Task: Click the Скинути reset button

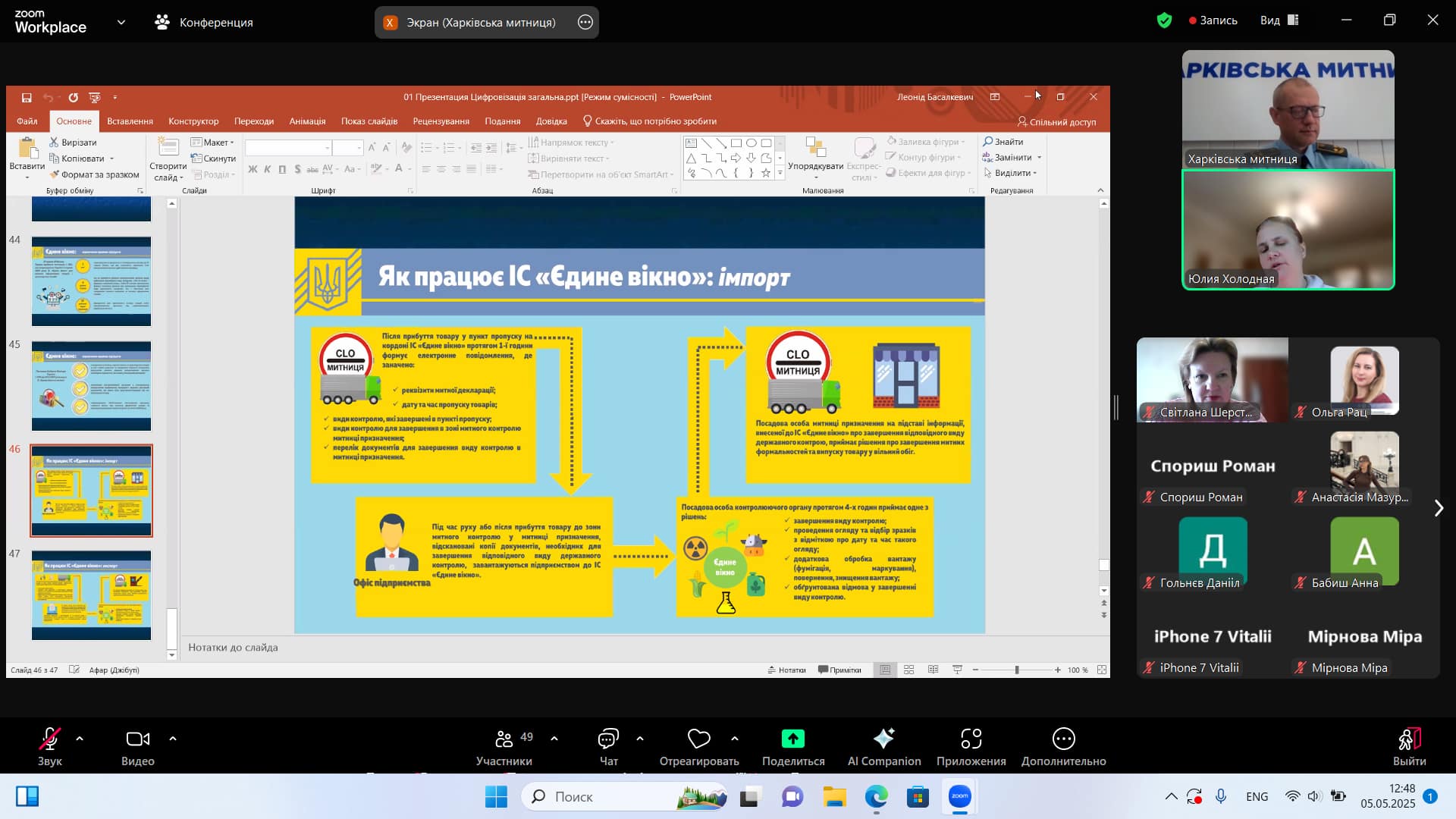Action: (x=213, y=158)
